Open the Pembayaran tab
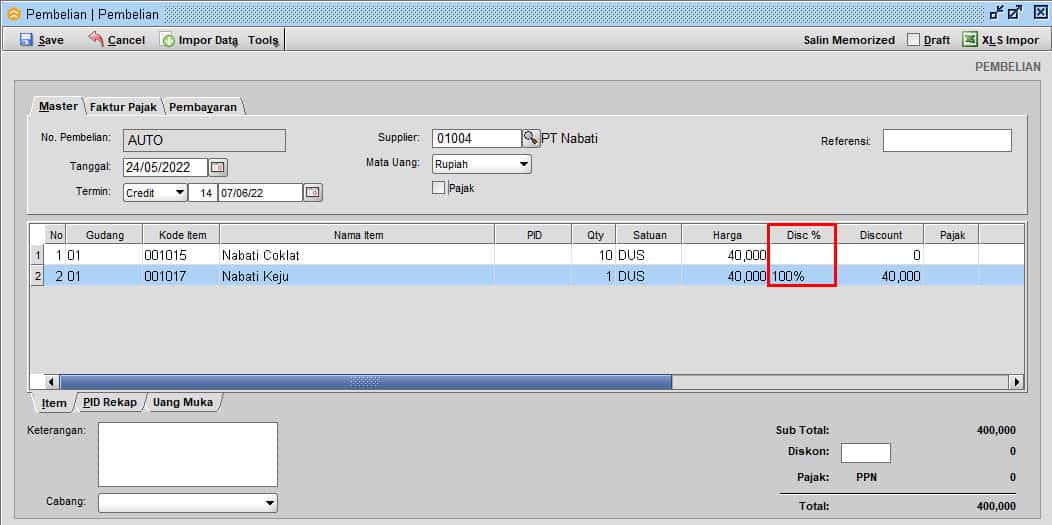 coord(203,107)
